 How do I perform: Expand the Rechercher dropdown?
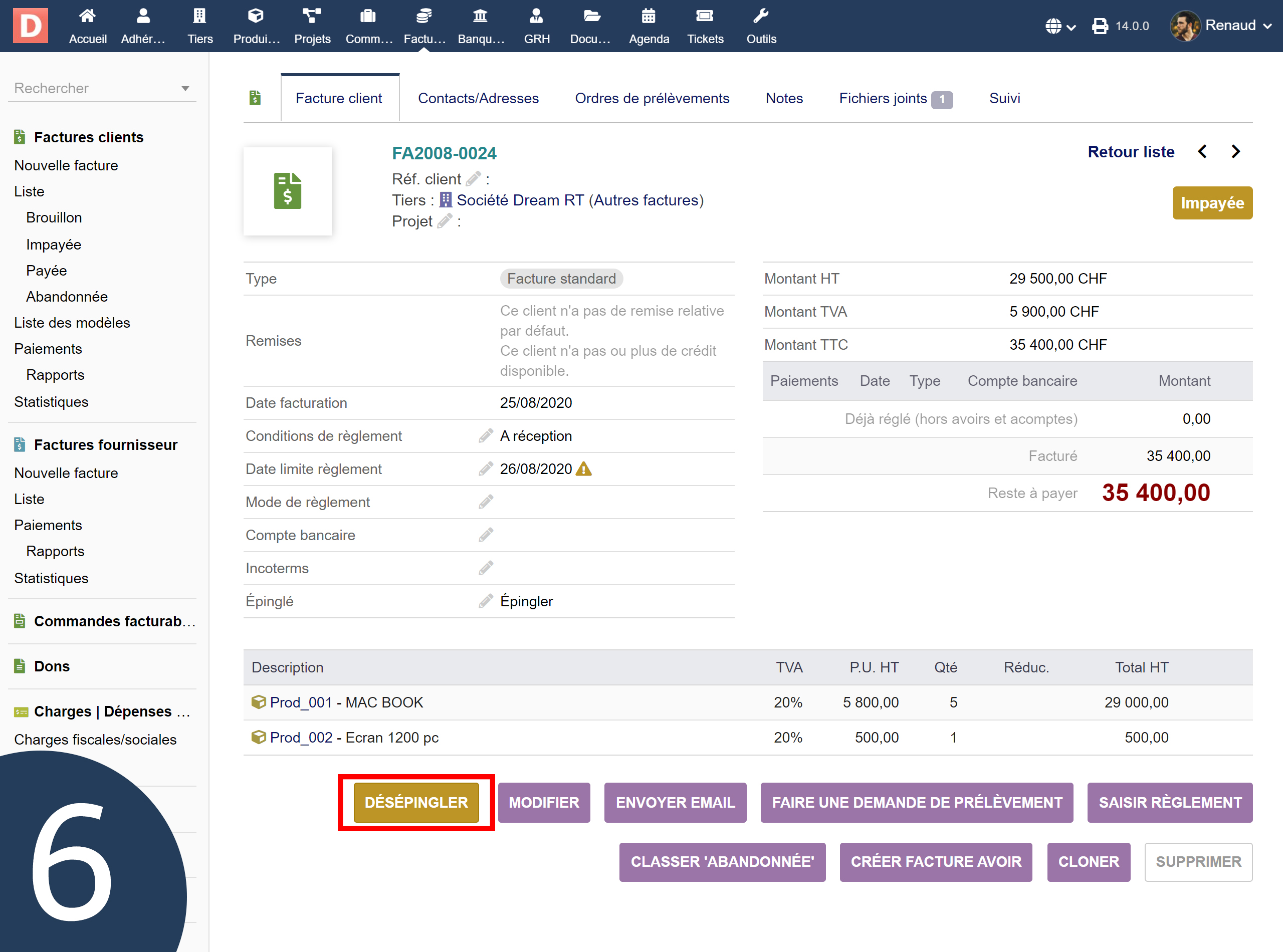tap(185, 88)
